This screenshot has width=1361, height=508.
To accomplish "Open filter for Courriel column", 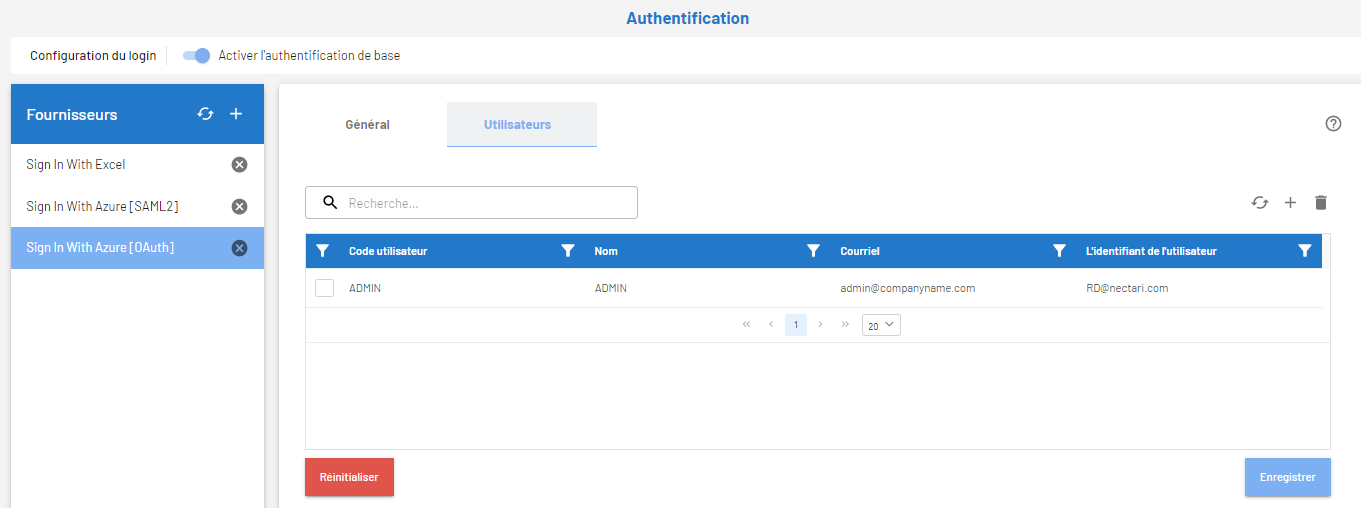I will click(x=1059, y=251).
